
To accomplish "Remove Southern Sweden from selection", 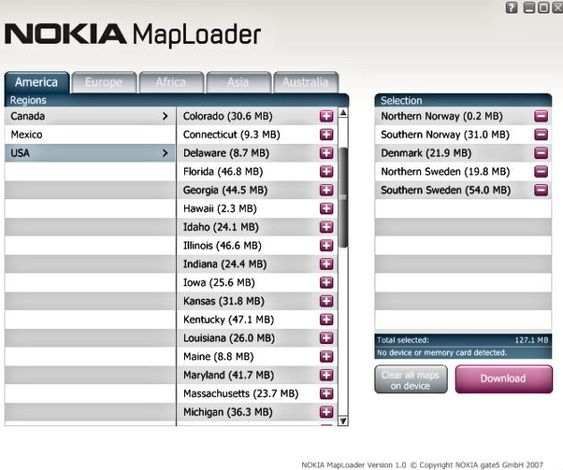I will [541, 190].
